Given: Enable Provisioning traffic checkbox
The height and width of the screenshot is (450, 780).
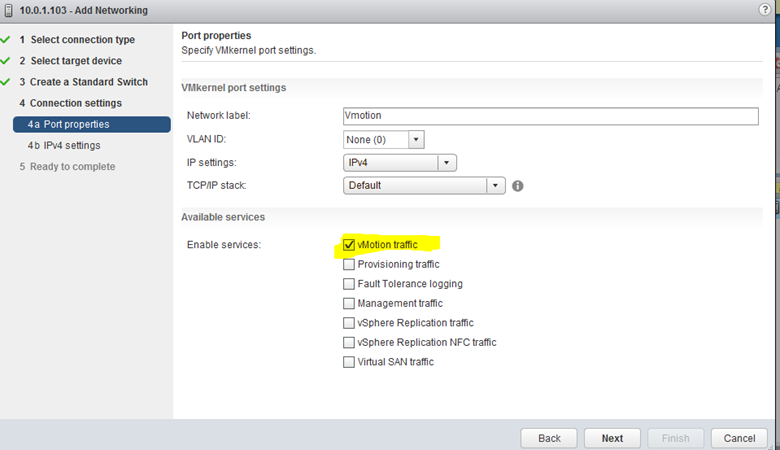Looking at the screenshot, I should click(x=349, y=264).
